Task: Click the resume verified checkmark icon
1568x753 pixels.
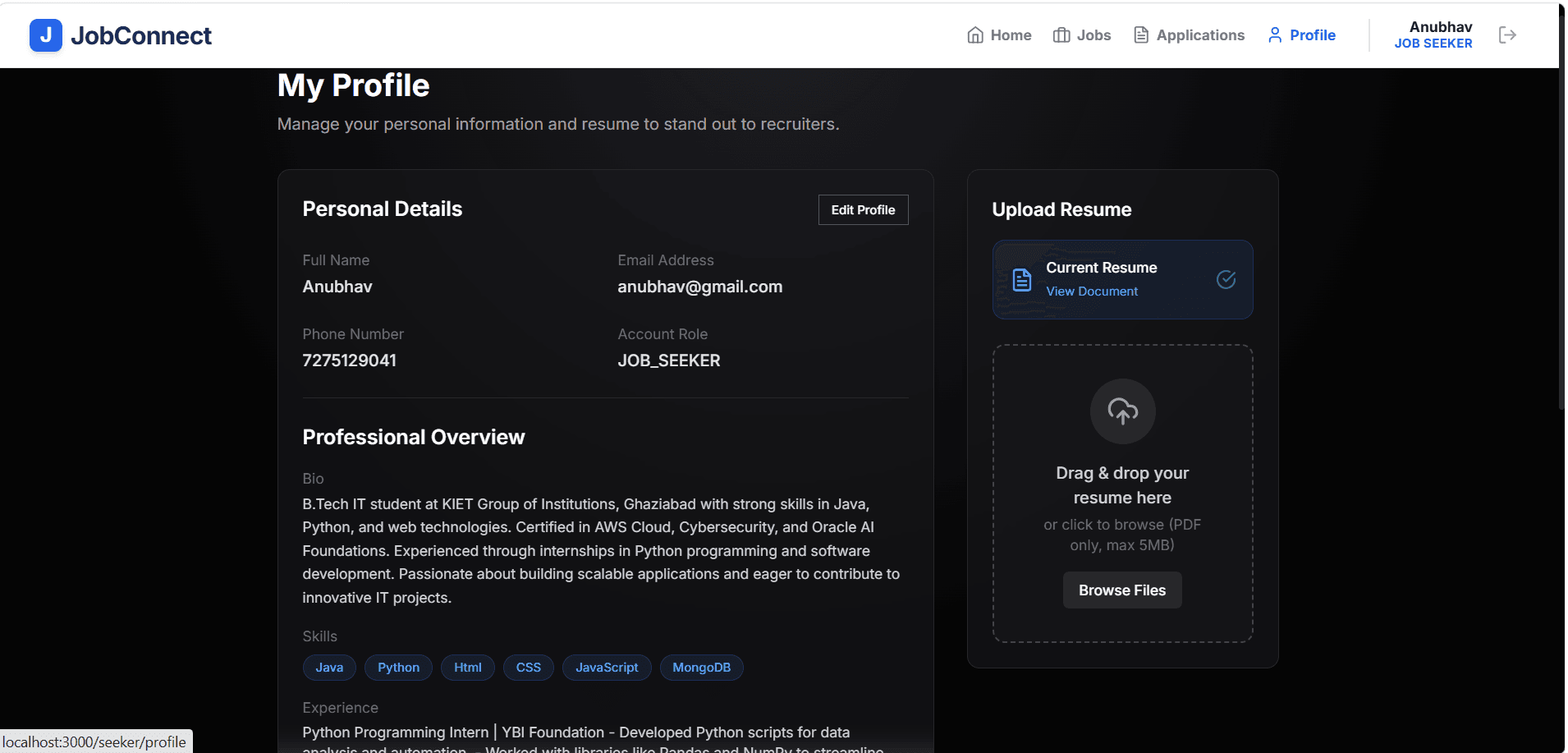Action: [1226, 280]
